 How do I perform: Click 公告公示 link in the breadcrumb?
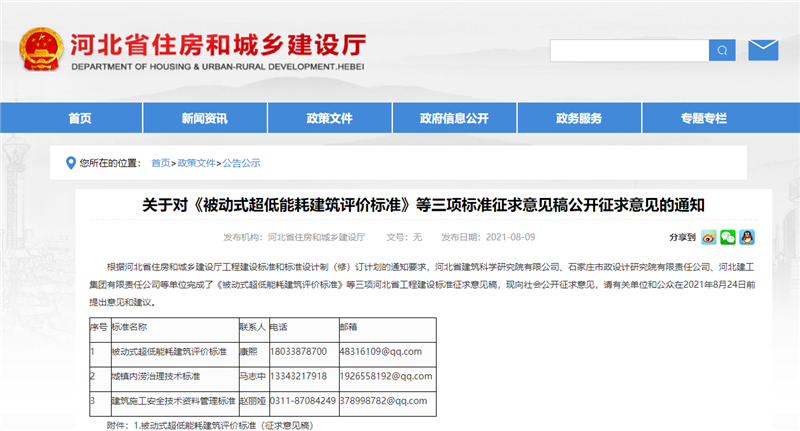[x=241, y=162]
